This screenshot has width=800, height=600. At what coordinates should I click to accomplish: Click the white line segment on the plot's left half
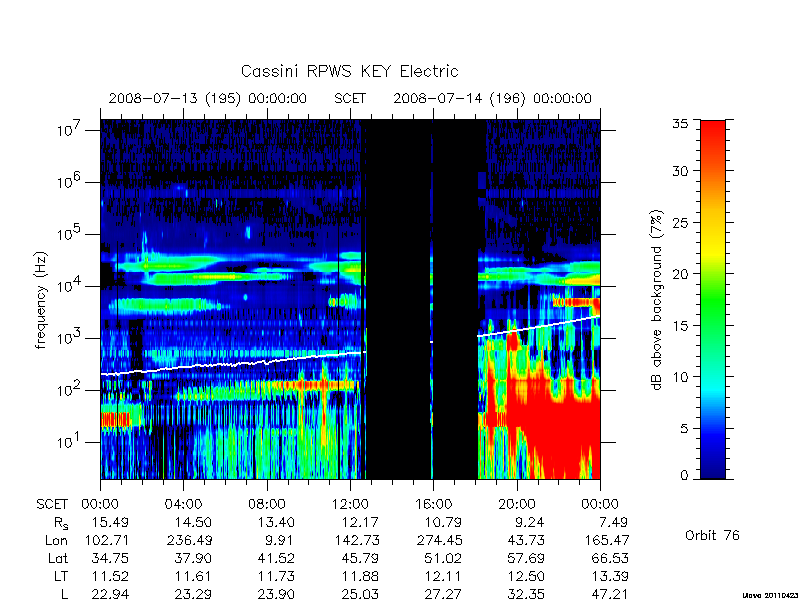tap(233, 363)
